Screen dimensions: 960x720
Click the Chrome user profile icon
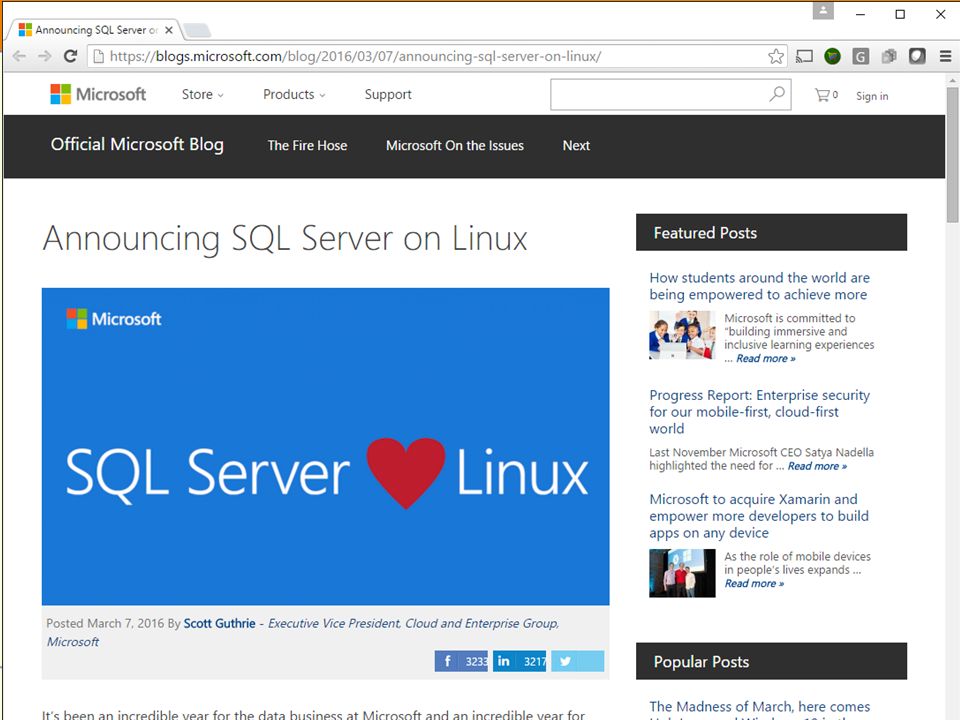(823, 10)
